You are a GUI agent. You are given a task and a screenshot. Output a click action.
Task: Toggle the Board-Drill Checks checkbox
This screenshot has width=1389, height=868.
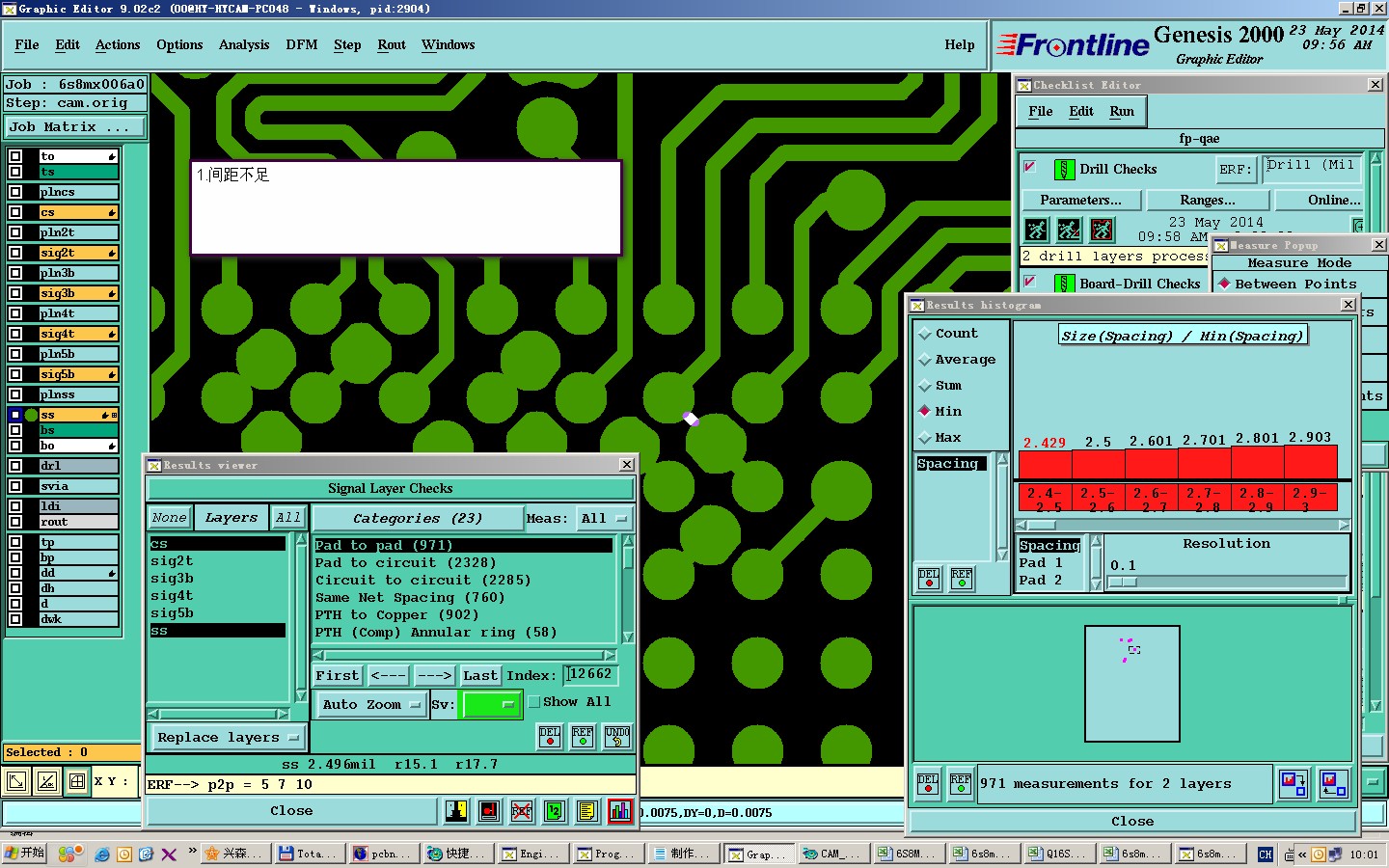point(1030,282)
